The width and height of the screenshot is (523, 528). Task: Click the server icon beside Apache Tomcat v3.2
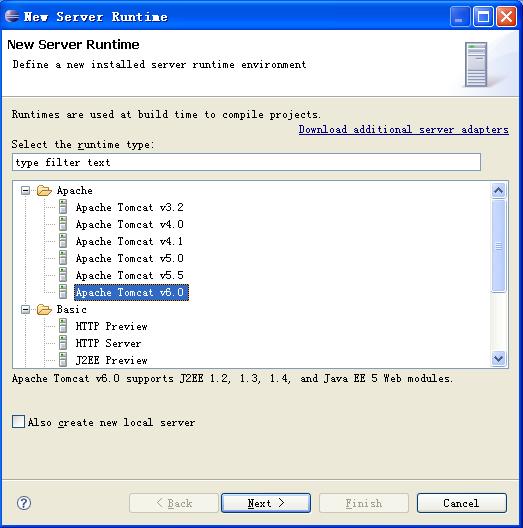point(63,207)
